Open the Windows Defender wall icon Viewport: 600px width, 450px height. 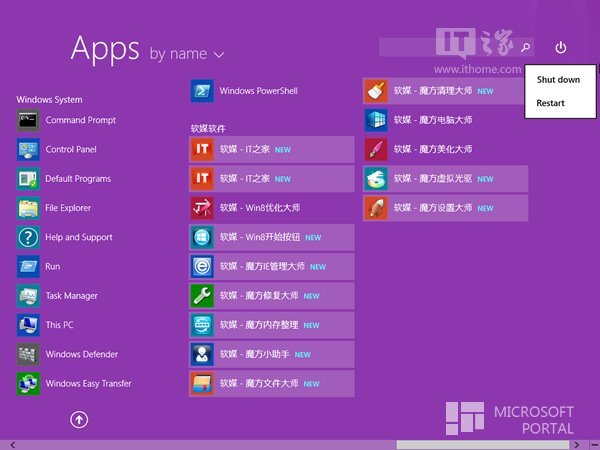pos(28,354)
